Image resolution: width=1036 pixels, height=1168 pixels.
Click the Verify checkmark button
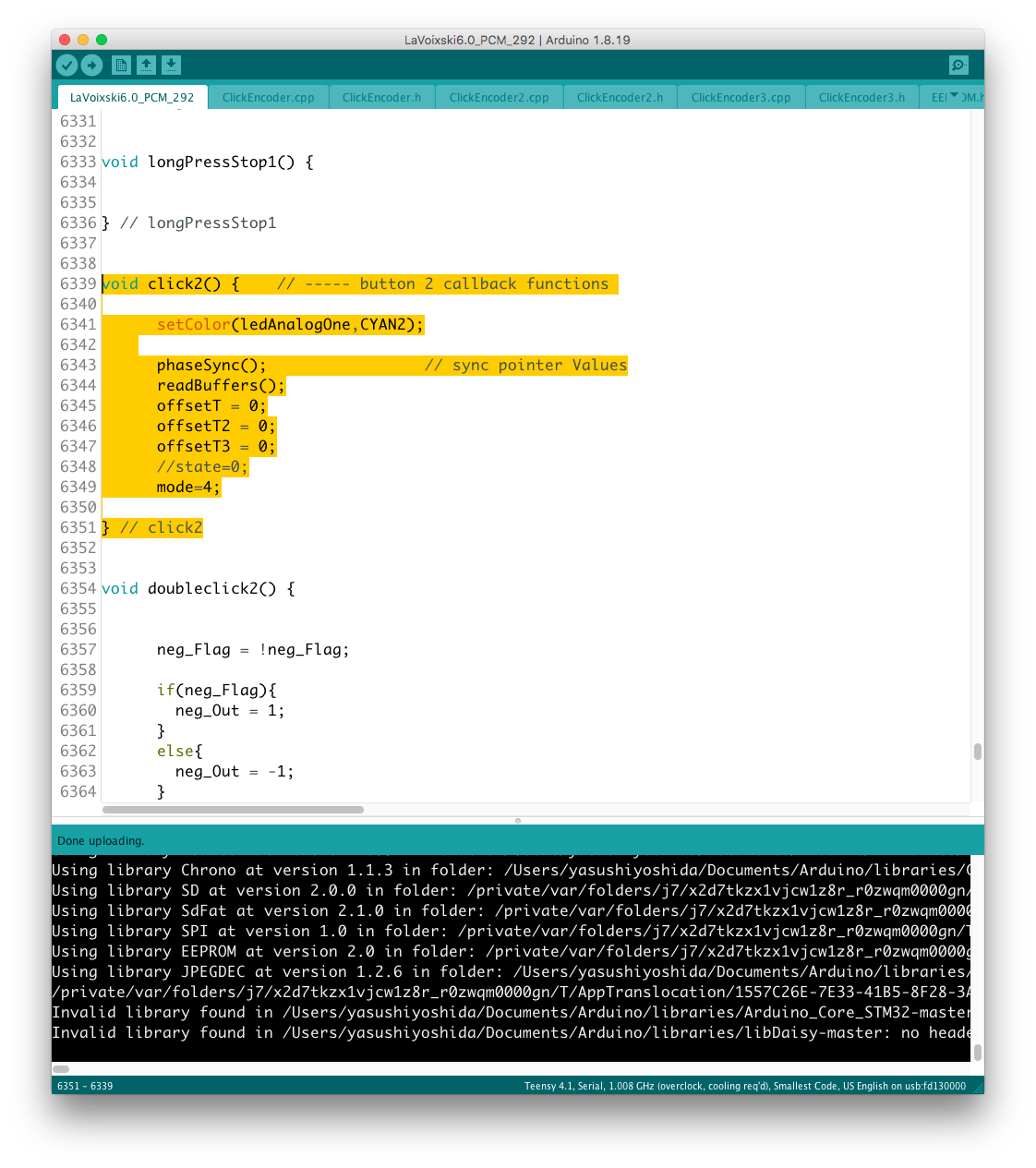(x=66, y=65)
